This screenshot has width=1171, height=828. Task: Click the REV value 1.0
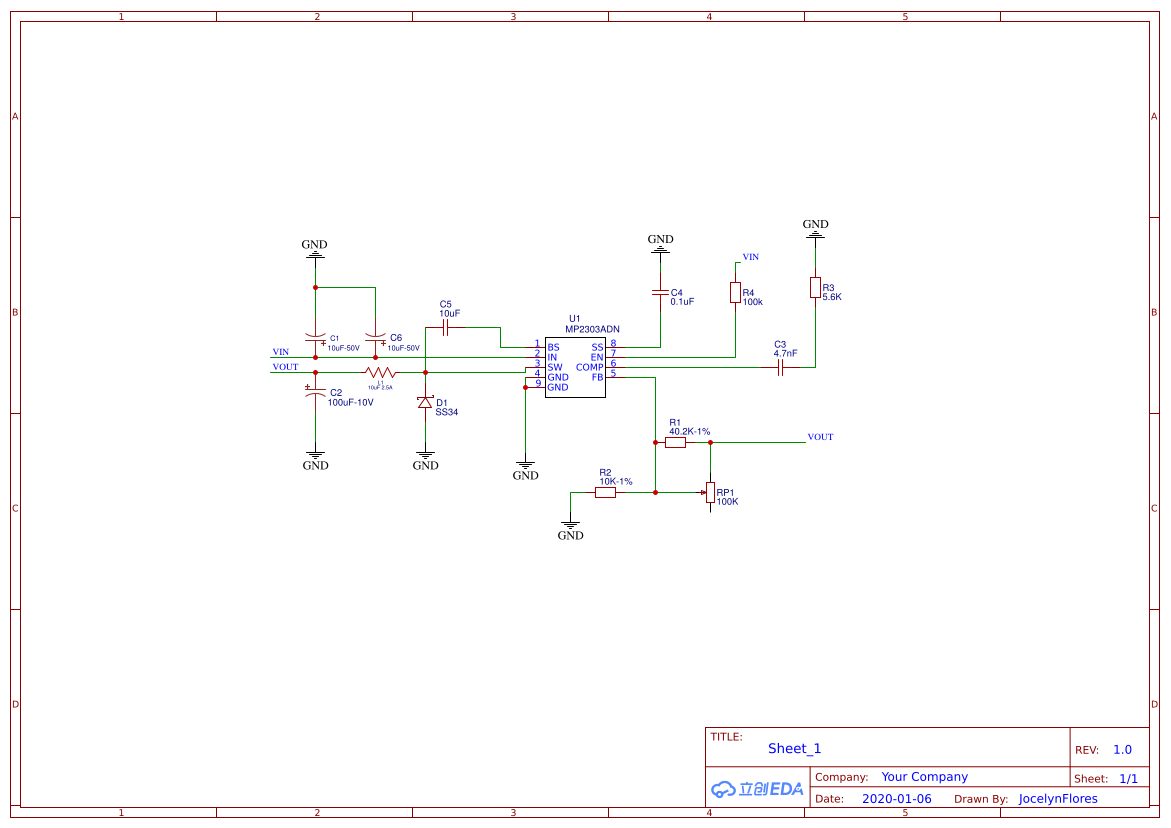click(1122, 750)
